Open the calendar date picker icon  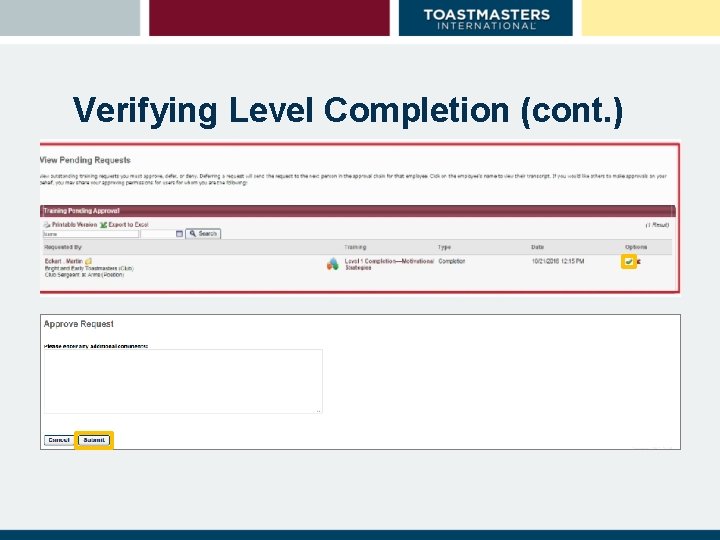(x=180, y=234)
